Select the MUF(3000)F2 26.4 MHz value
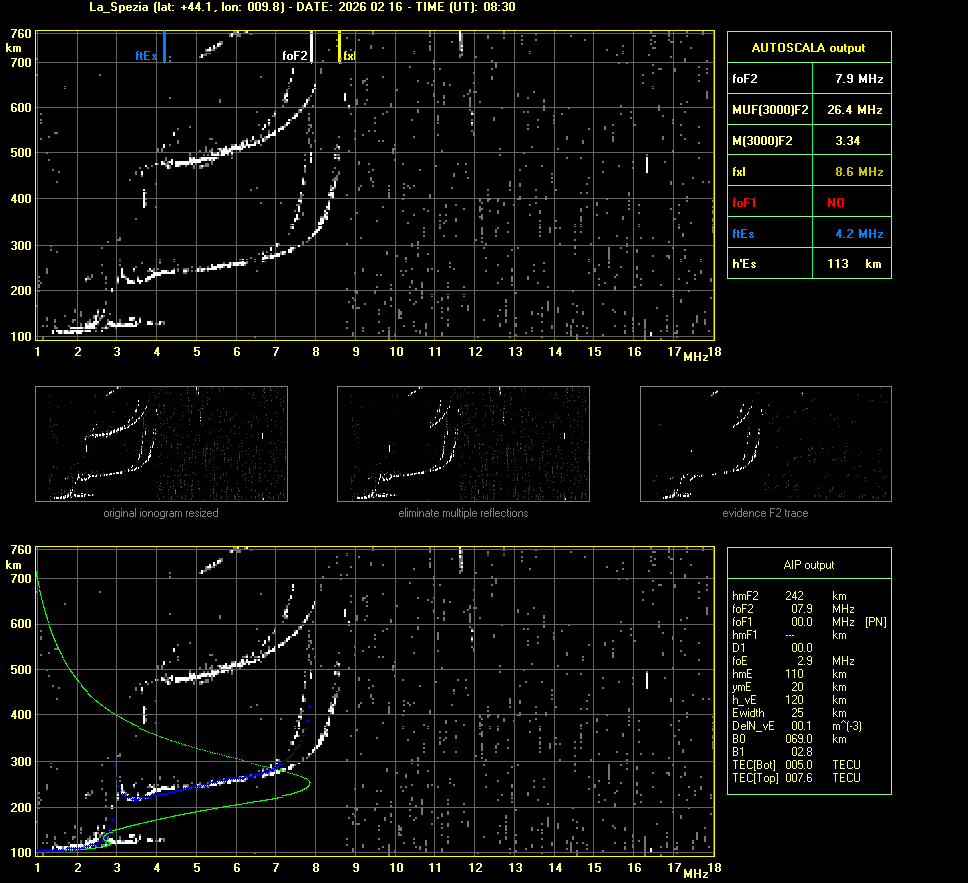The height and width of the screenshot is (883, 968). (859, 109)
